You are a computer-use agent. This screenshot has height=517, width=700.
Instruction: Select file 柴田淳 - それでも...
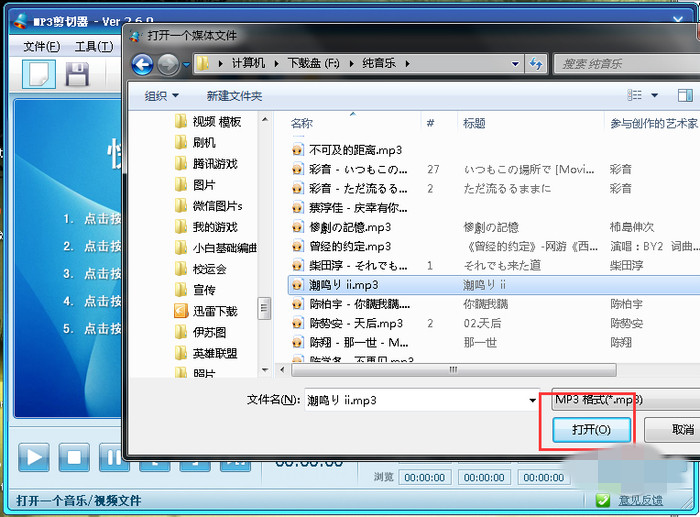tap(350, 266)
